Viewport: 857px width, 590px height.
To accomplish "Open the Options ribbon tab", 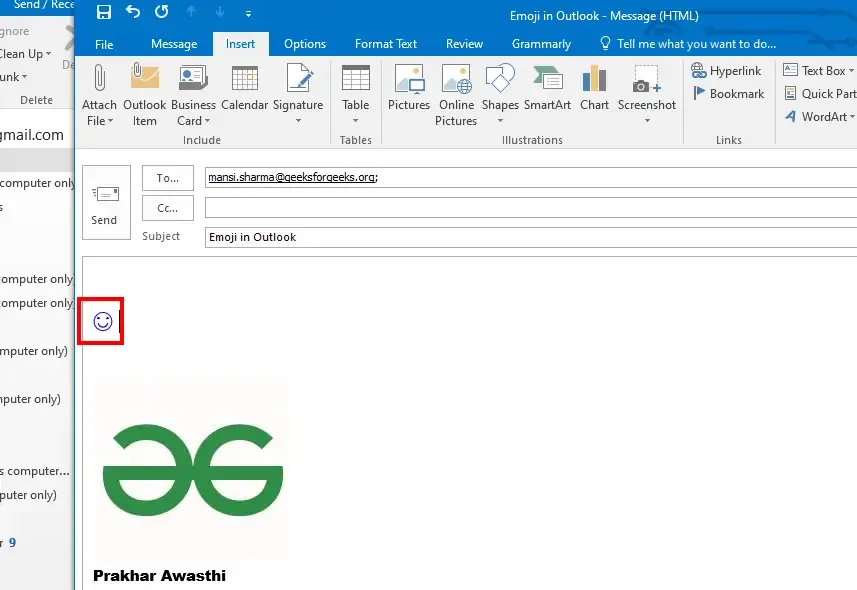I will tap(305, 44).
